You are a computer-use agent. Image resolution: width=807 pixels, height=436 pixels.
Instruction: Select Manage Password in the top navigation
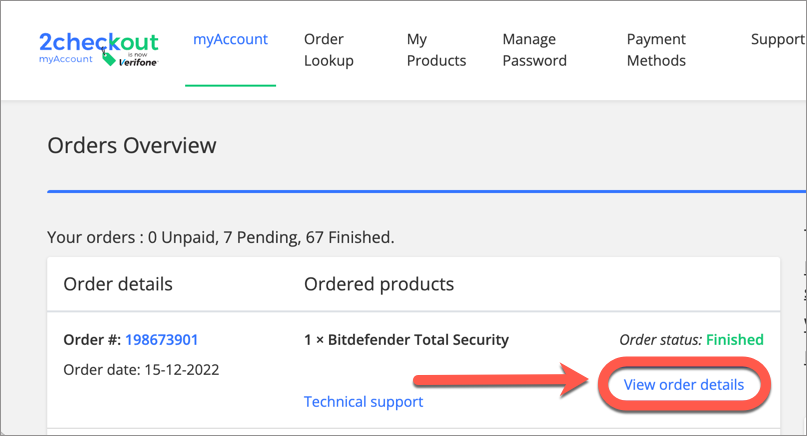pos(535,50)
